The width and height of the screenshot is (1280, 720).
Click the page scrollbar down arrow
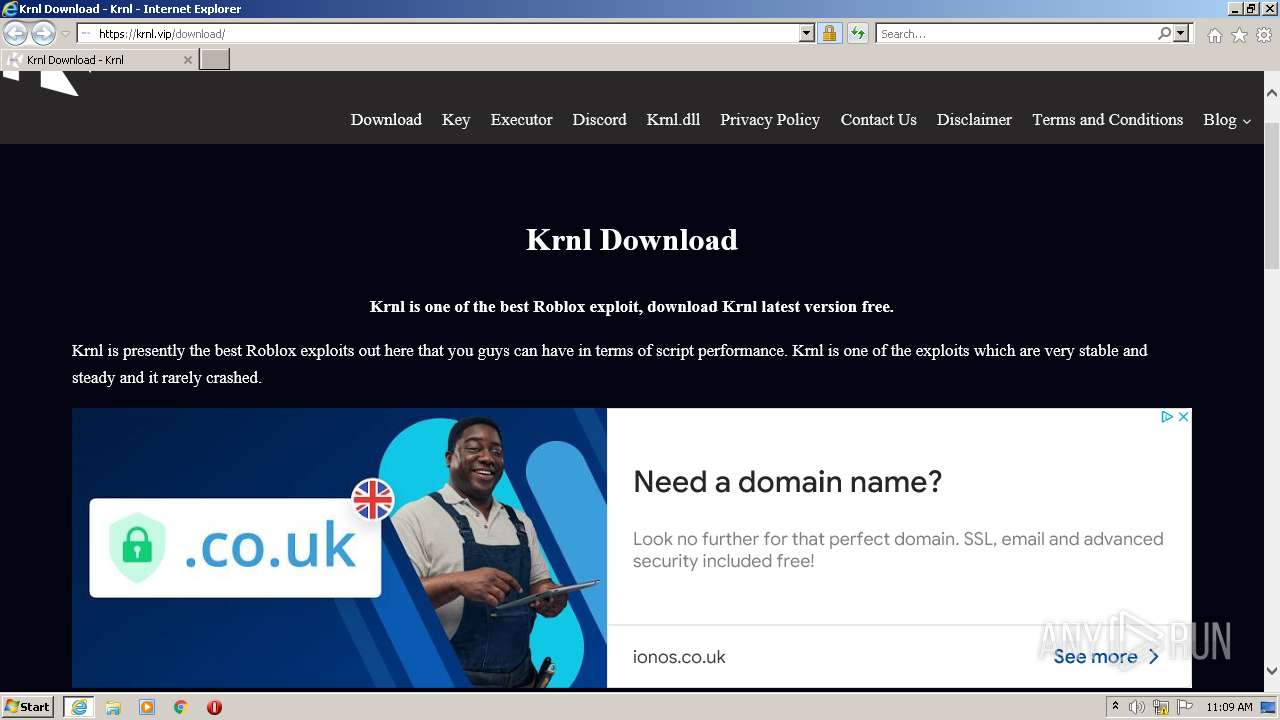click(1272, 671)
